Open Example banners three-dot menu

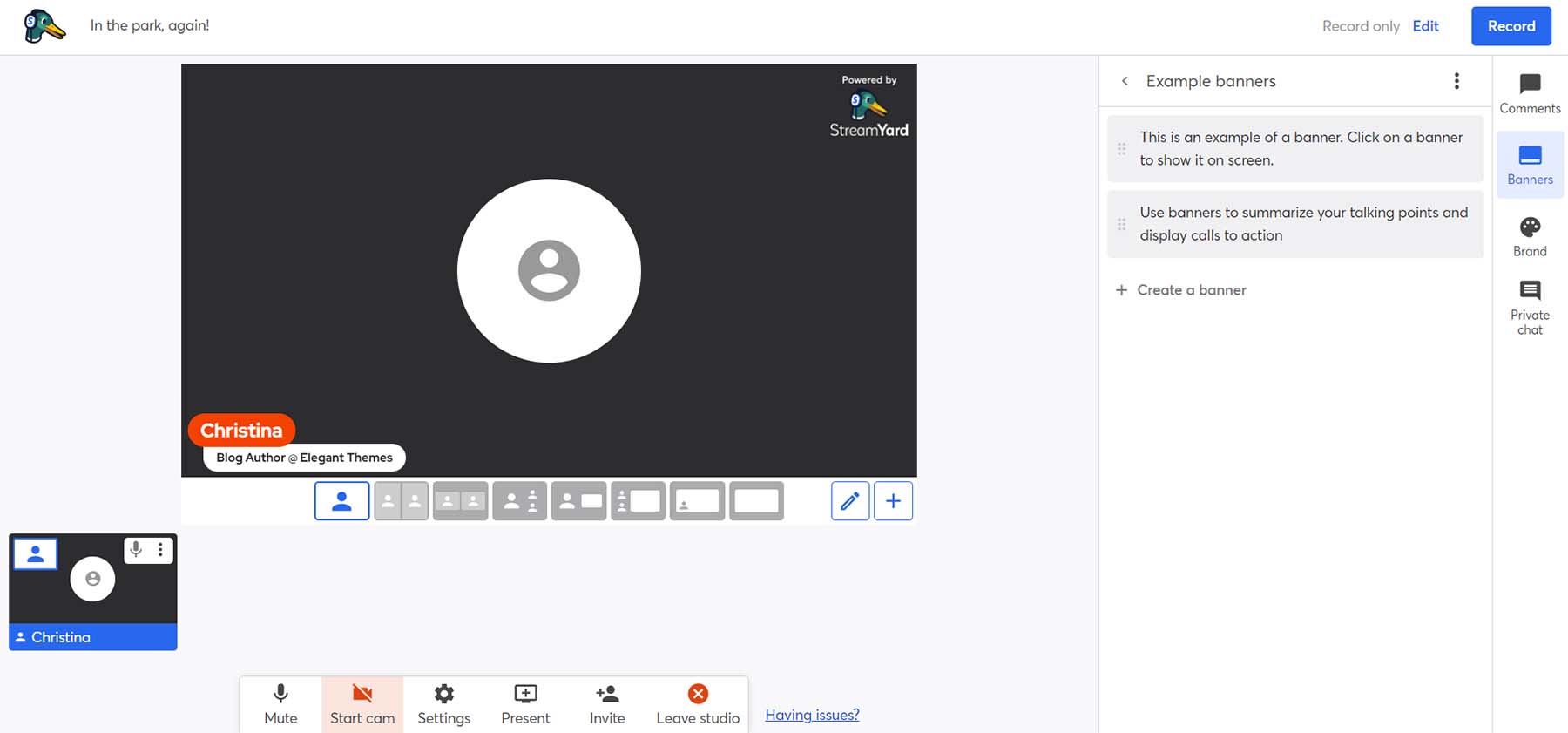tap(1456, 81)
